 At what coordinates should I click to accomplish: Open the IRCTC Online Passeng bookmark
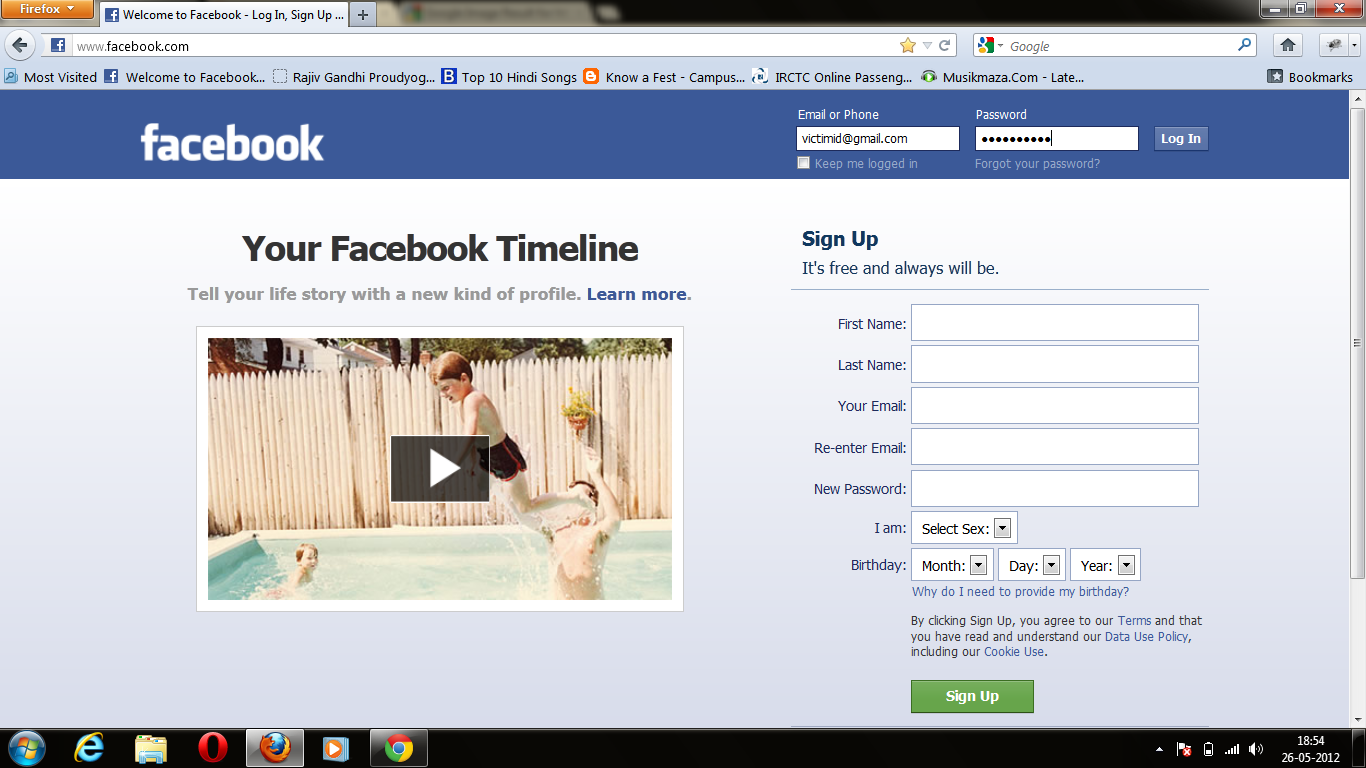833,77
